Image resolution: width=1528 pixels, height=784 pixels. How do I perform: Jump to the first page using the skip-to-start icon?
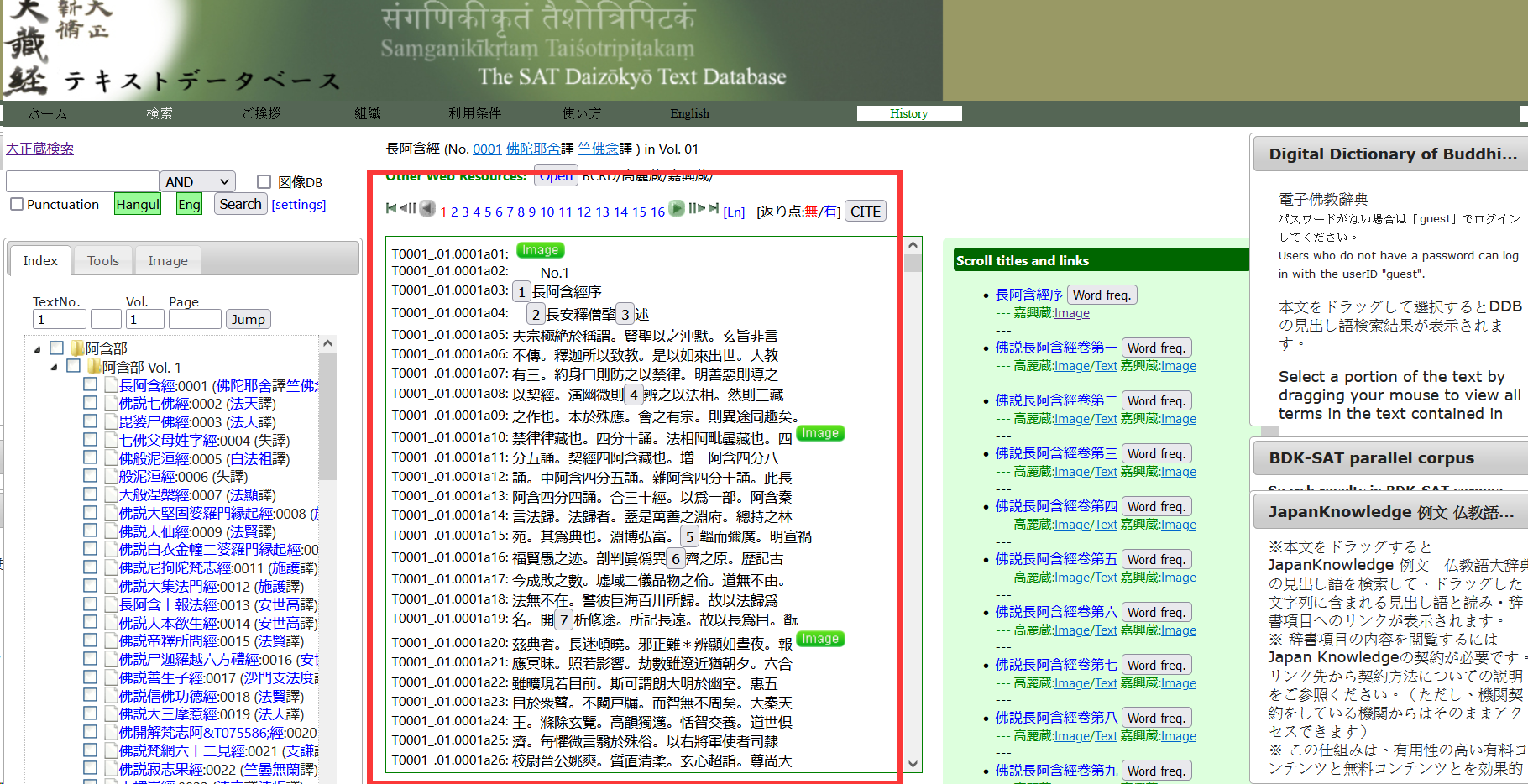391,208
